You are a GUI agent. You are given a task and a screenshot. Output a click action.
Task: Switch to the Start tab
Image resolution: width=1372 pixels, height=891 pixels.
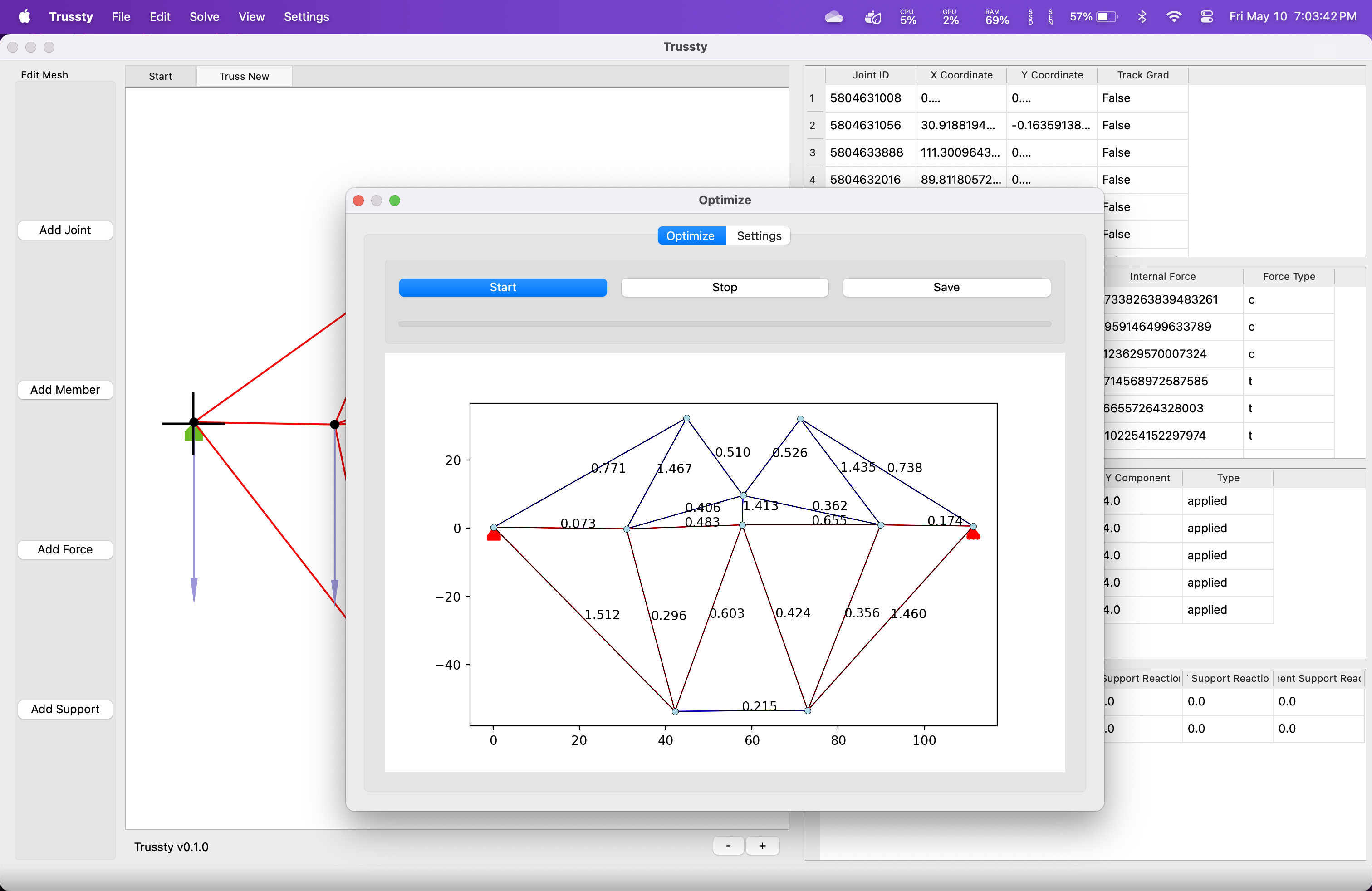coord(160,76)
